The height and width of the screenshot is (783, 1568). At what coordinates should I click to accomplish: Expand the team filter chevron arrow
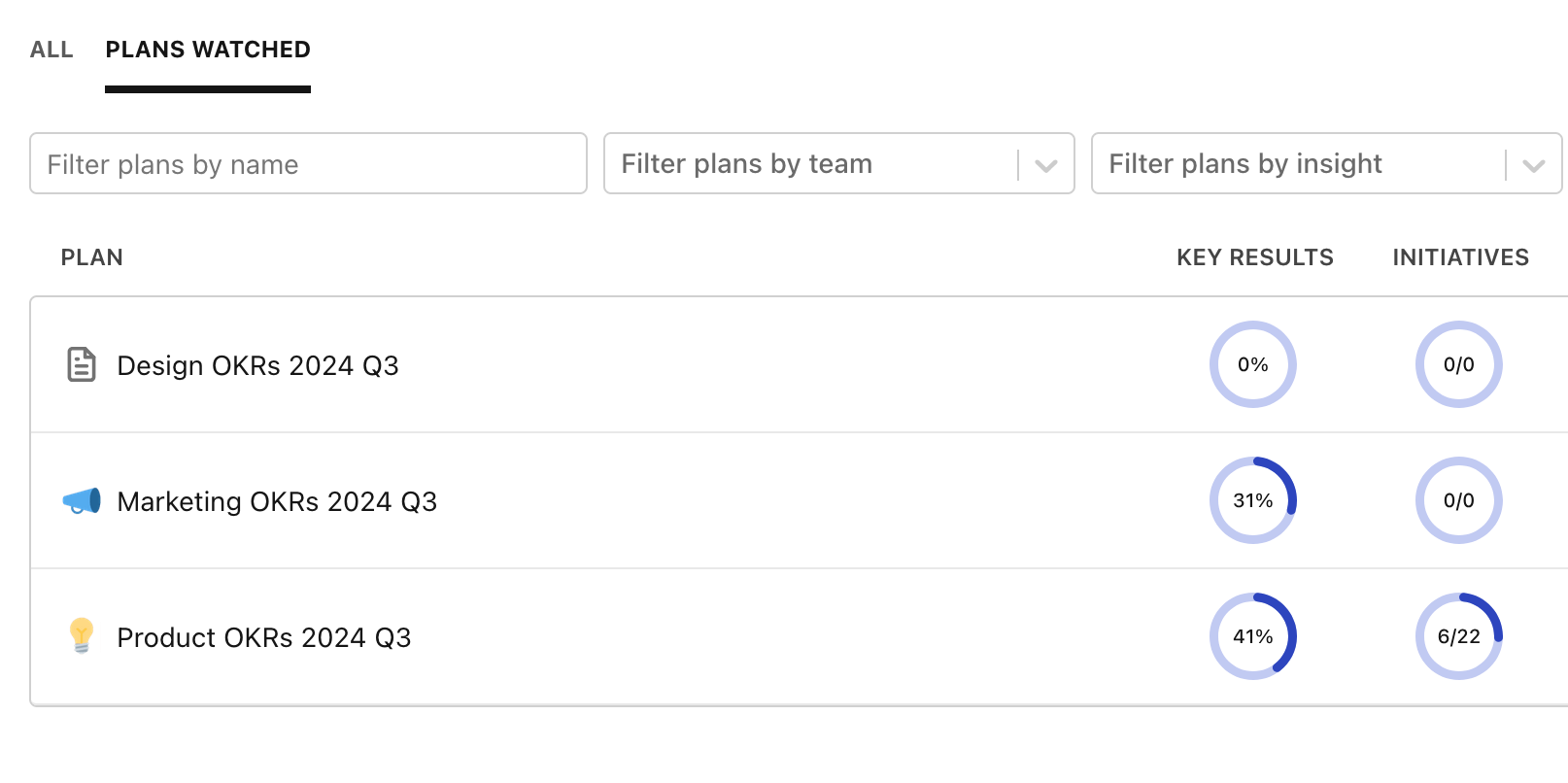tap(1045, 165)
